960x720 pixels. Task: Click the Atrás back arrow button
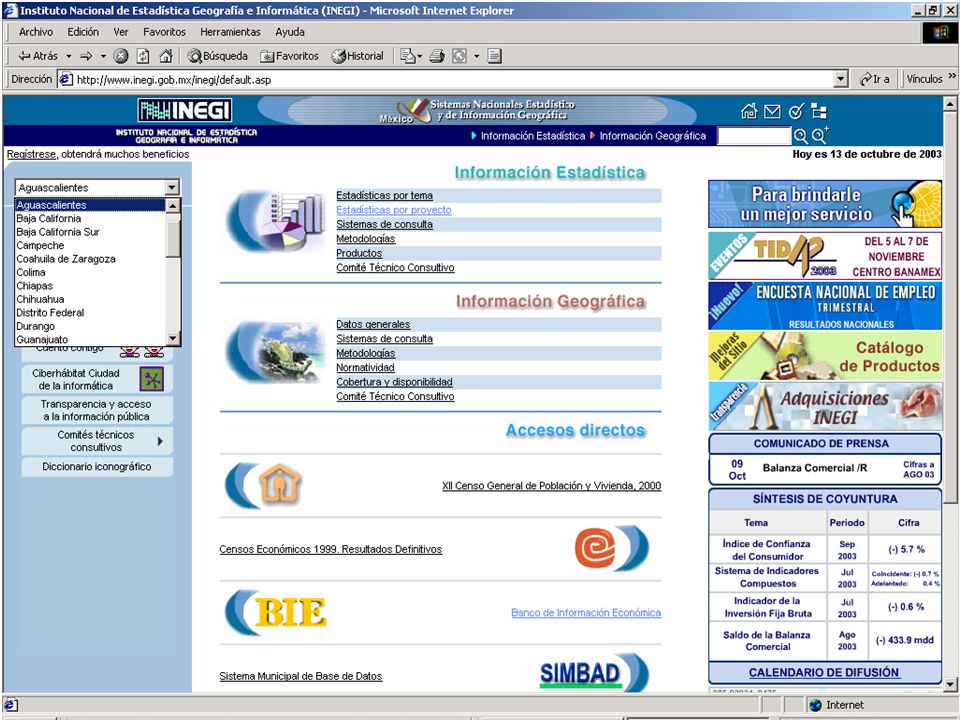(x=38, y=56)
